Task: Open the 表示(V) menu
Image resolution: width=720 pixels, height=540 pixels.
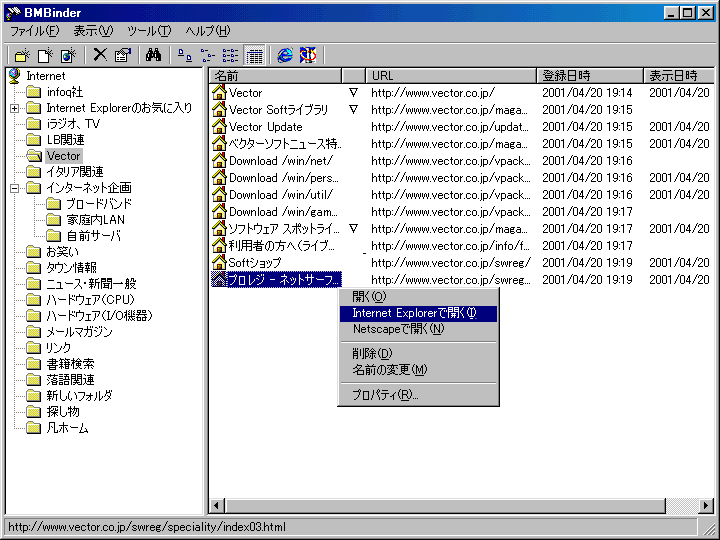Action: coord(93,31)
